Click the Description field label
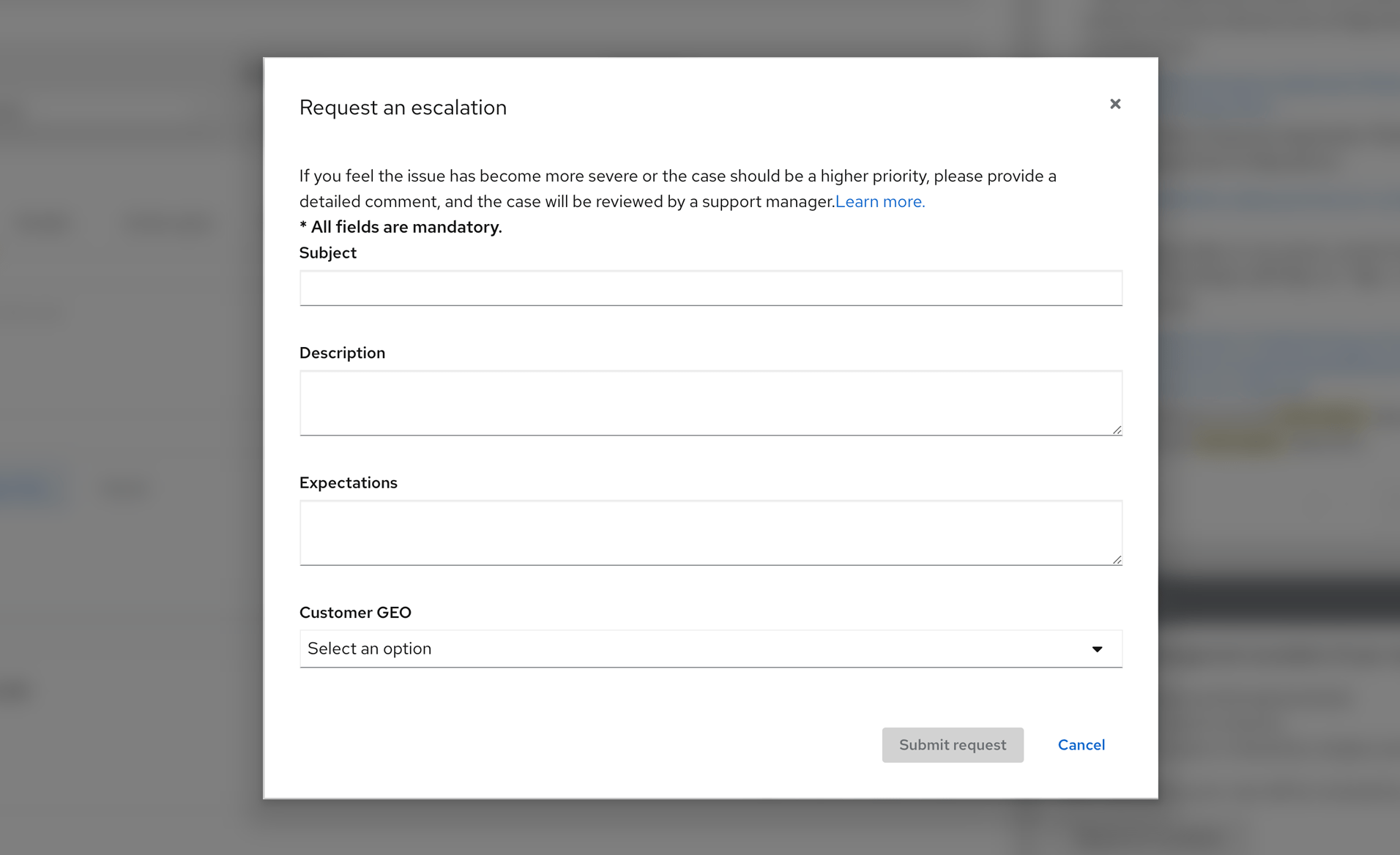The image size is (1400, 855). [342, 353]
